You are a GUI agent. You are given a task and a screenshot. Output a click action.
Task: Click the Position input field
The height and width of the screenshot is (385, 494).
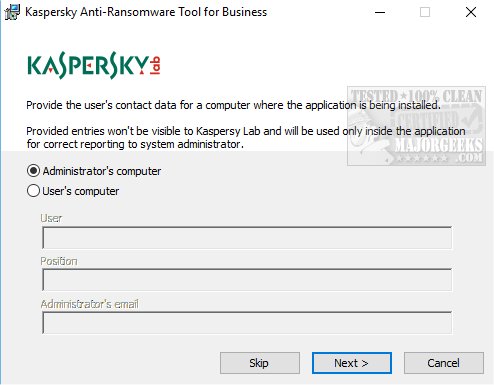247,280
